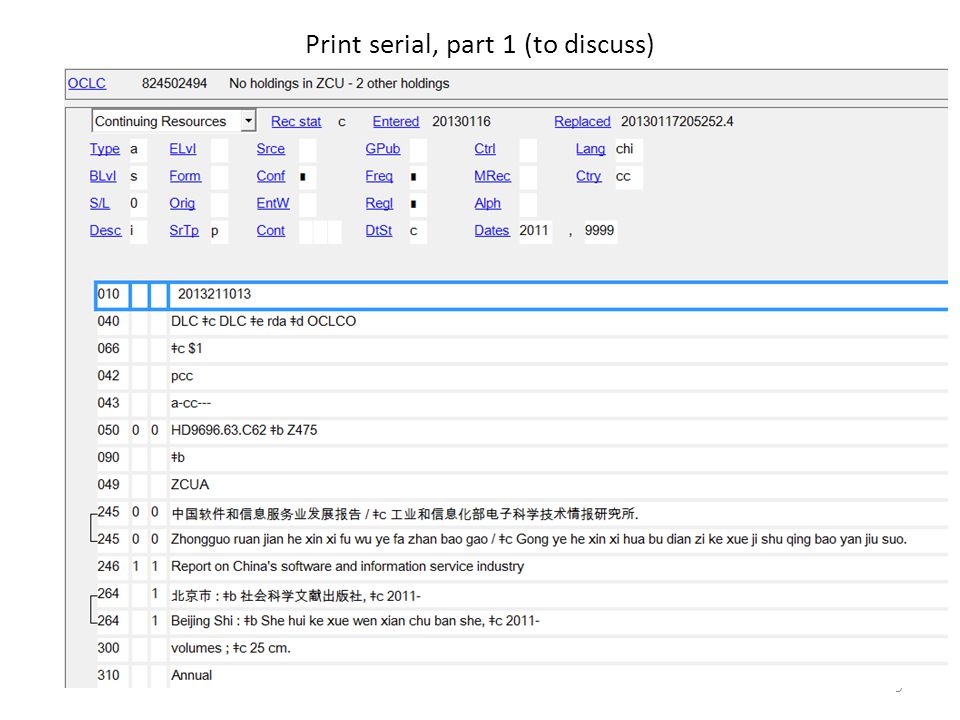Open the Ctry fixed-field link
Screen dimensions: 960x720
588,176
